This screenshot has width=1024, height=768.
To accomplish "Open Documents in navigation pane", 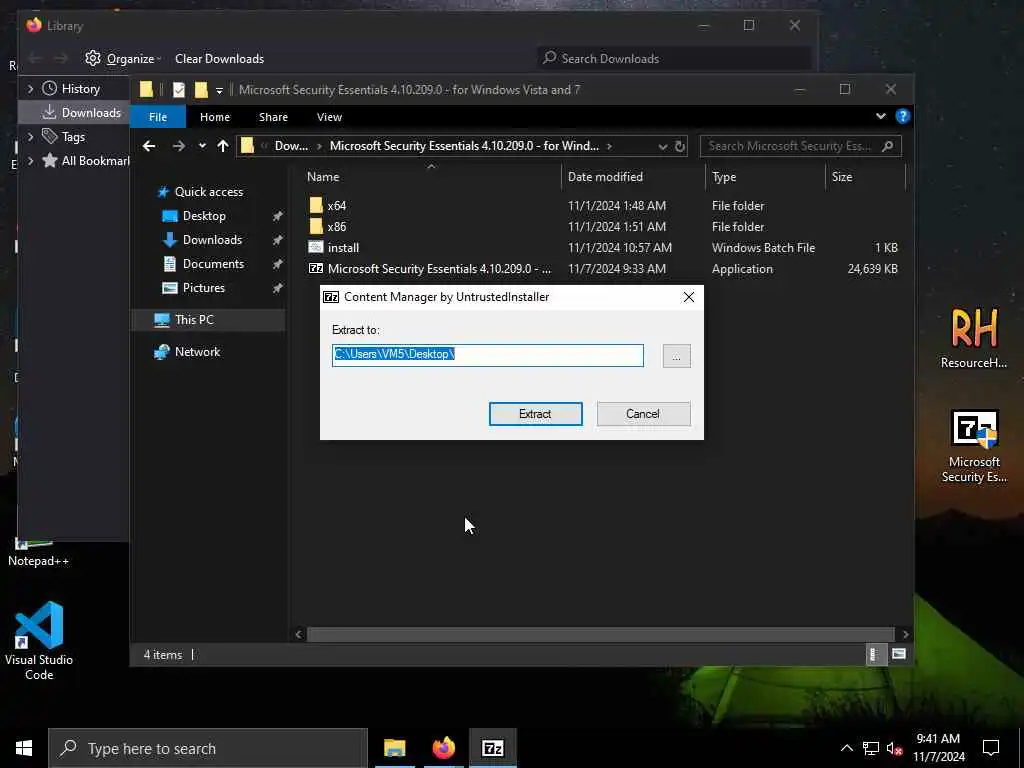I will coord(213,264).
